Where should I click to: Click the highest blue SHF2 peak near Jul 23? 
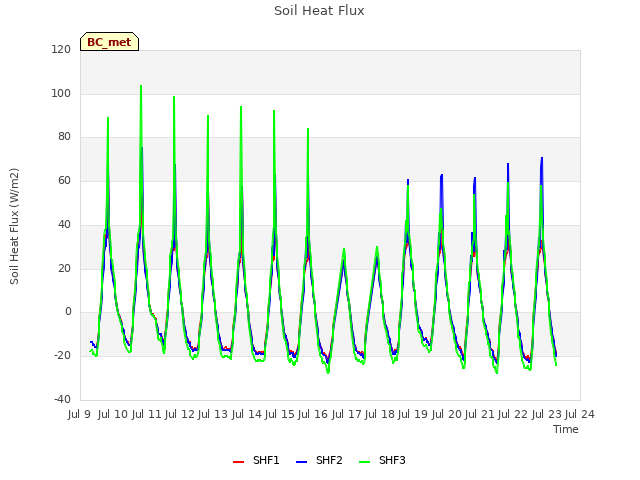(x=542, y=158)
